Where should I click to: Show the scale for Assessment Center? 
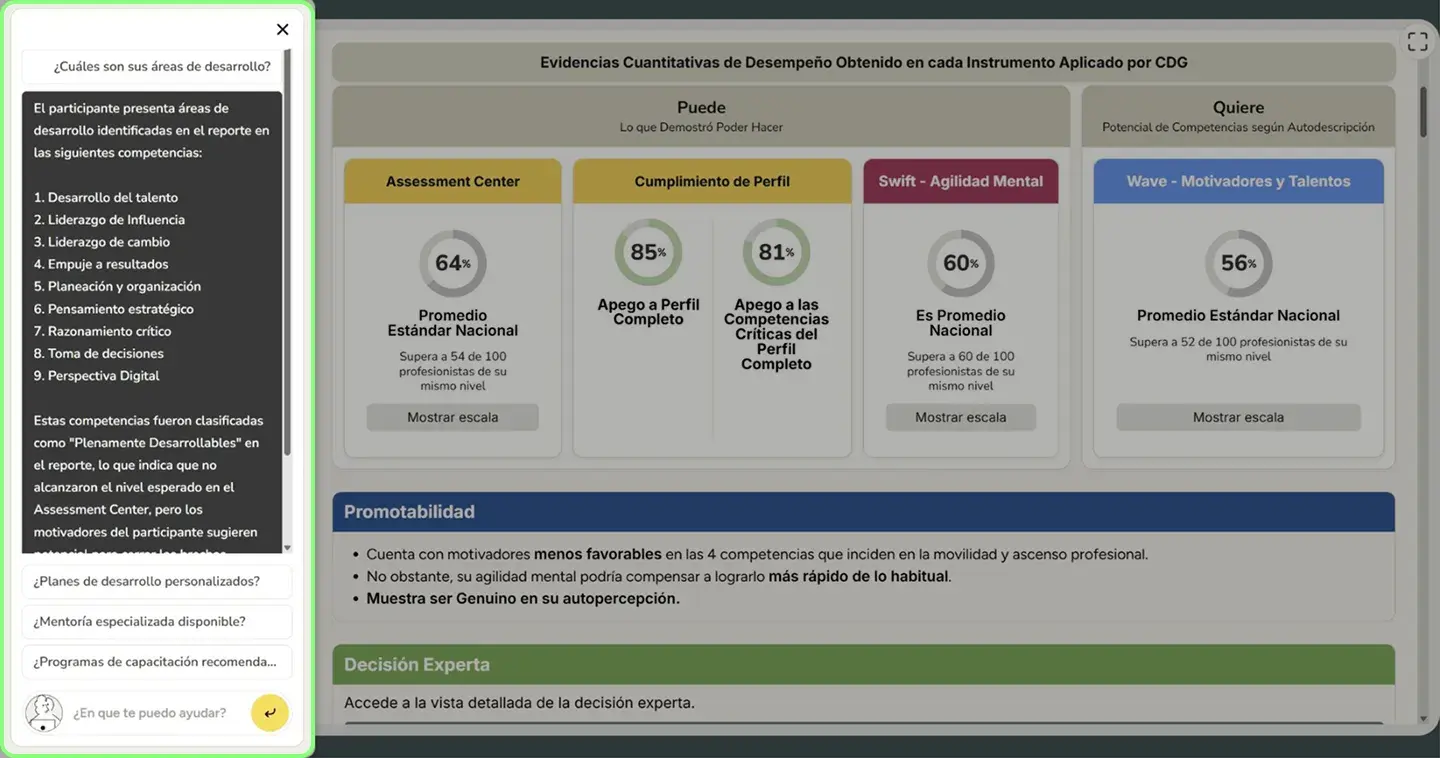(x=453, y=417)
